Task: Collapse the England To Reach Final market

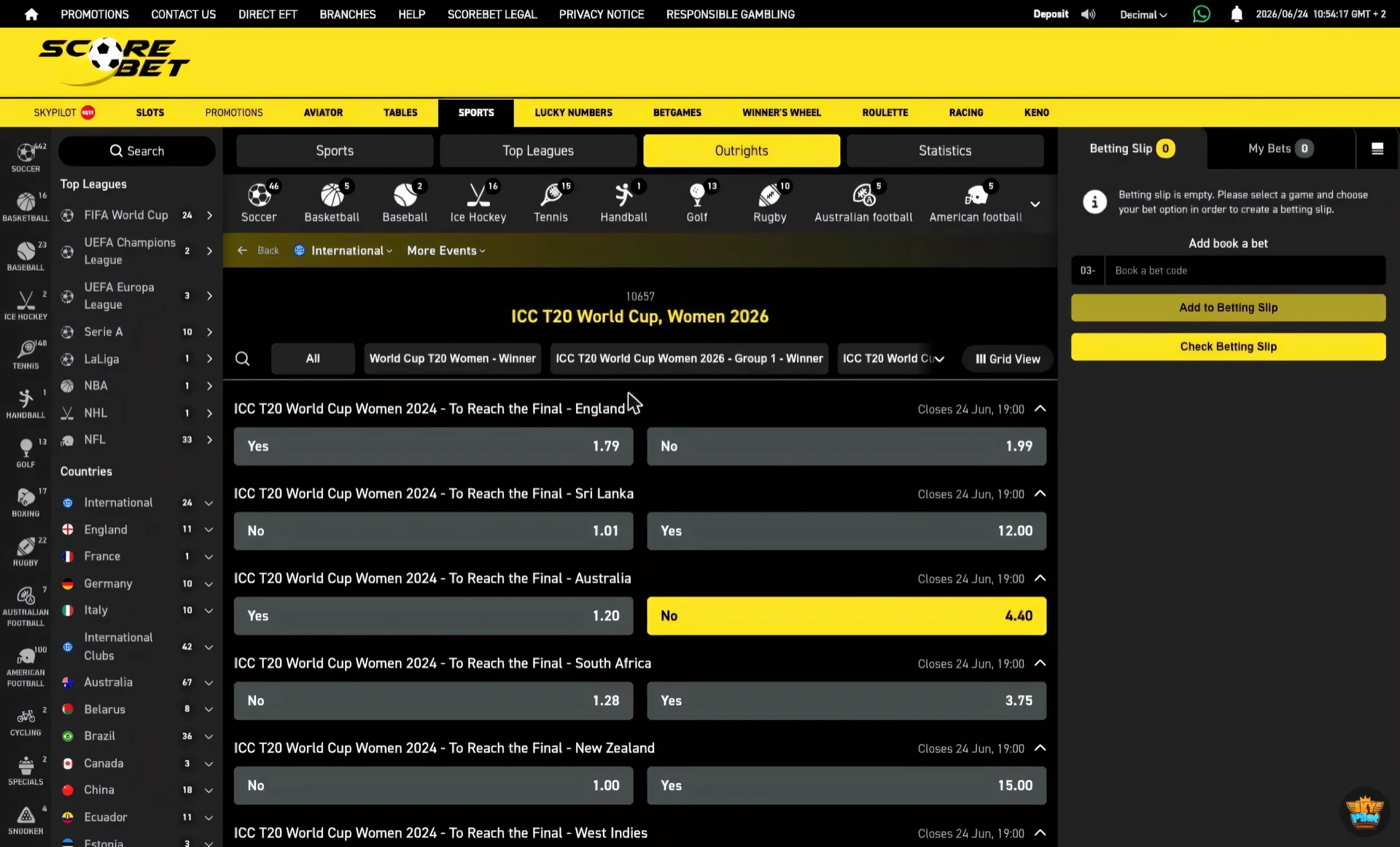Action: [1041, 409]
